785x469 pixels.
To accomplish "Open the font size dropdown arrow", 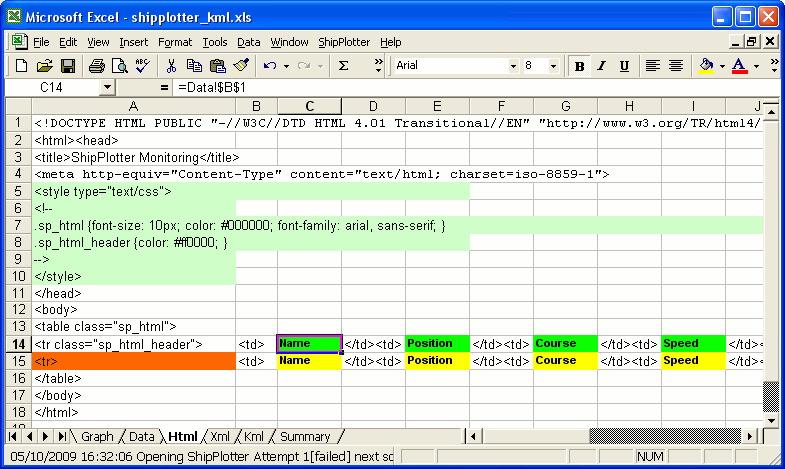I will point(553,66).
